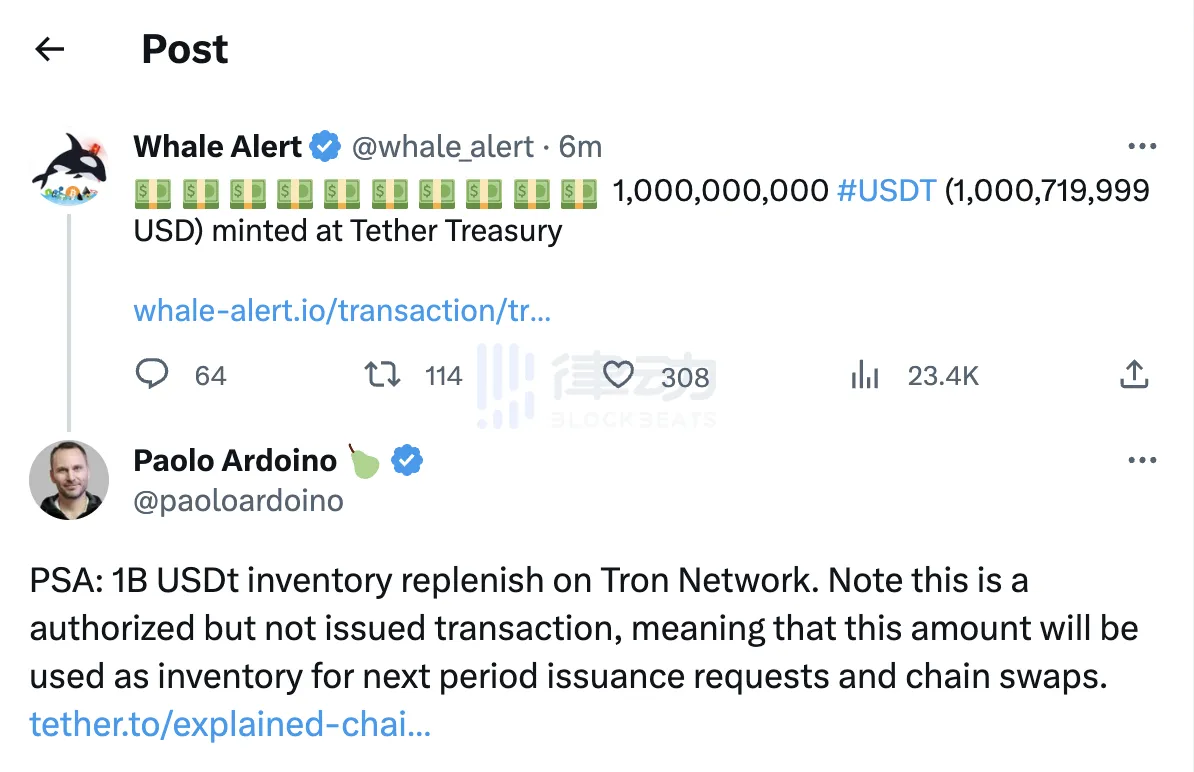The width and height of the screenshot is (1194, 772).
Task: Reply to Whale Alert tweet via comment icon
Action: pyautogui.click(x=152, y=374)
